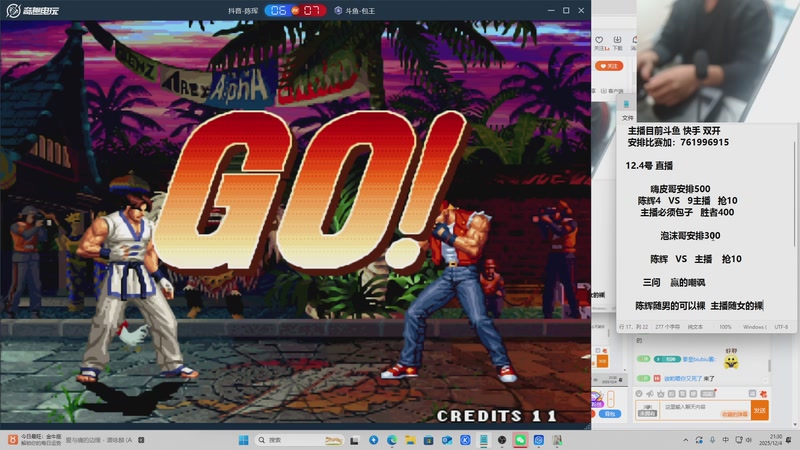Click the microphone icon in the system tray
Viewport: 800px width, 450px height.
pyautogui.click(x=712, y=440)
